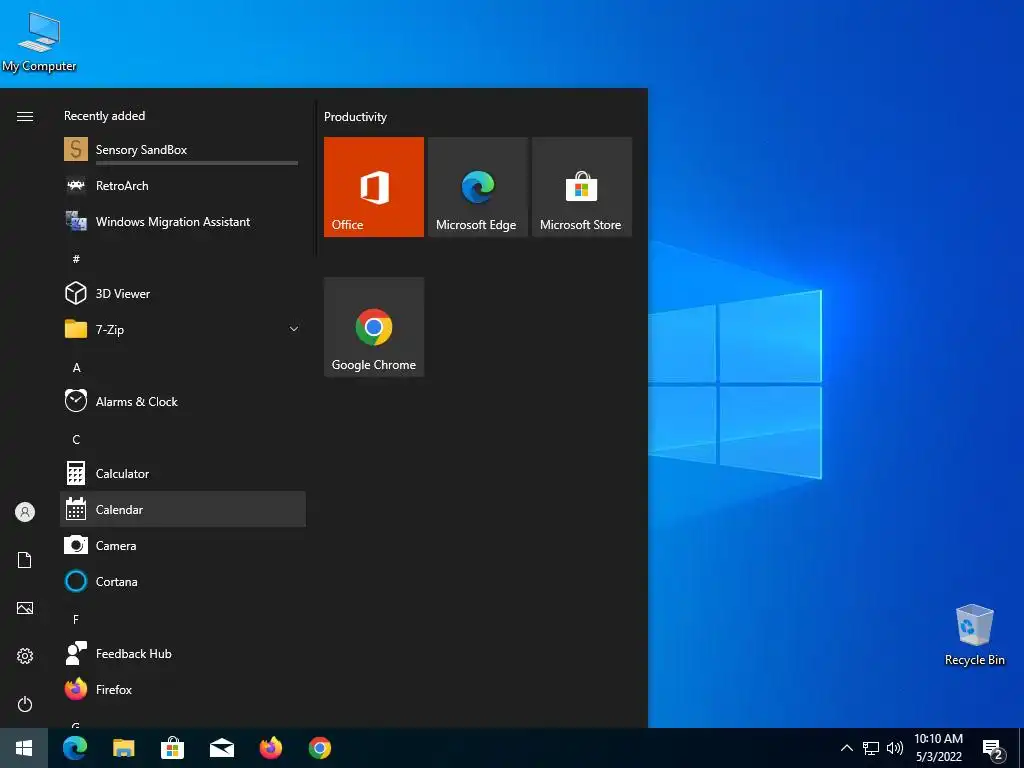Open Feedback Hub
The image size is (1024, 768).
click(183, 653)
